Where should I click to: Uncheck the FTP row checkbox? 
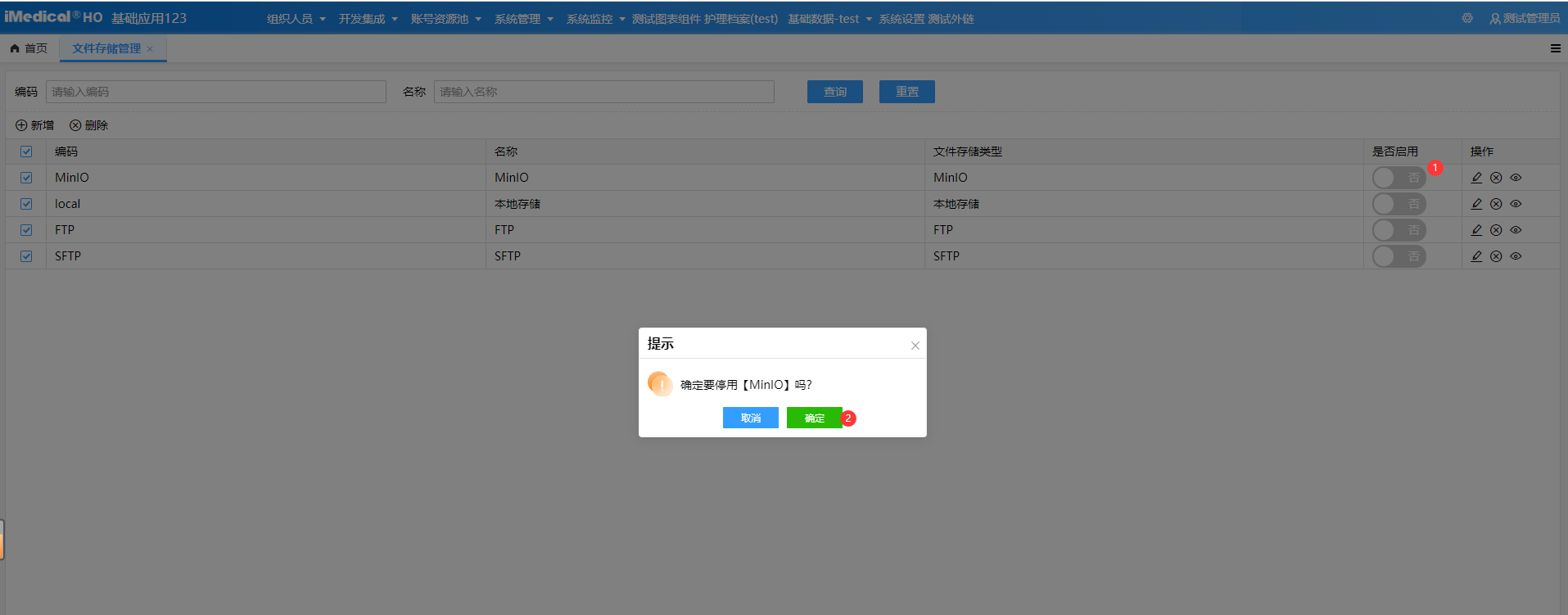point(26,230)
